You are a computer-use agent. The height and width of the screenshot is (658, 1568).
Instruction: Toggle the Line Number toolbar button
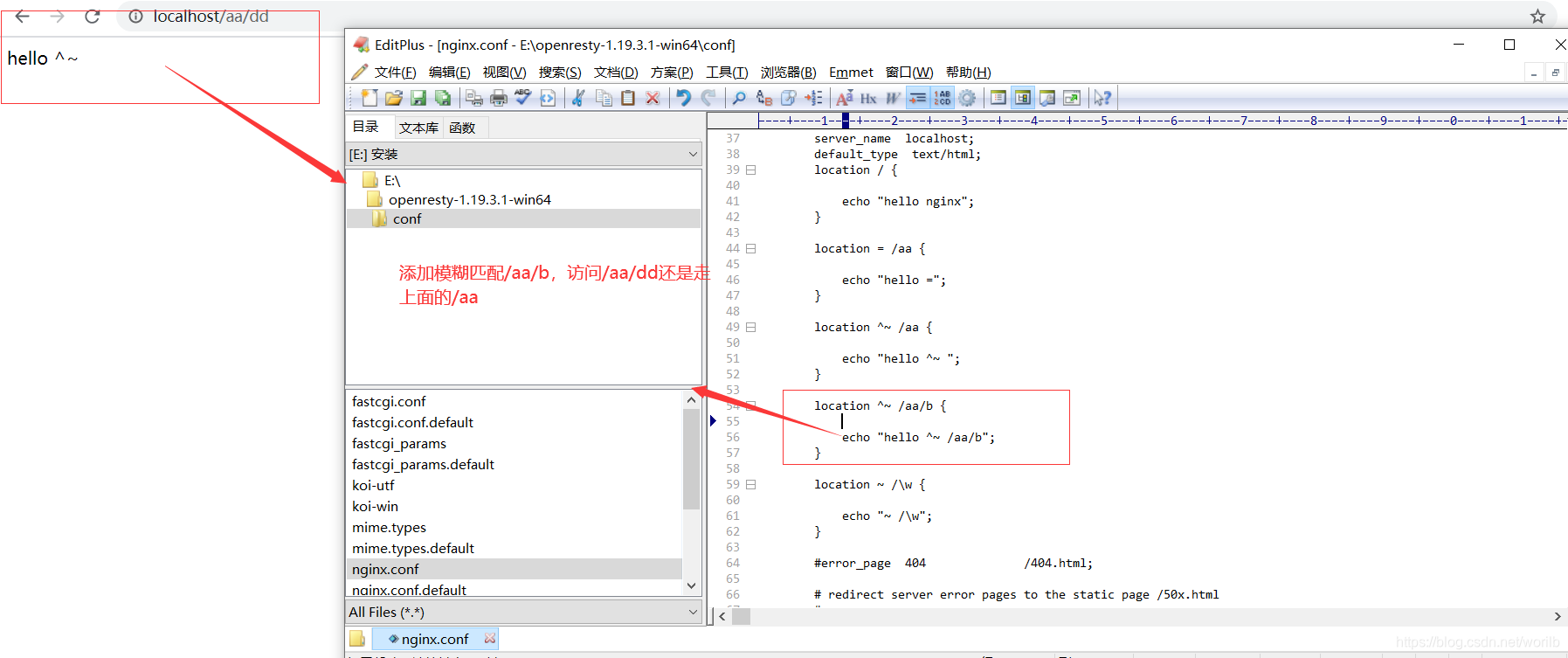943,98
